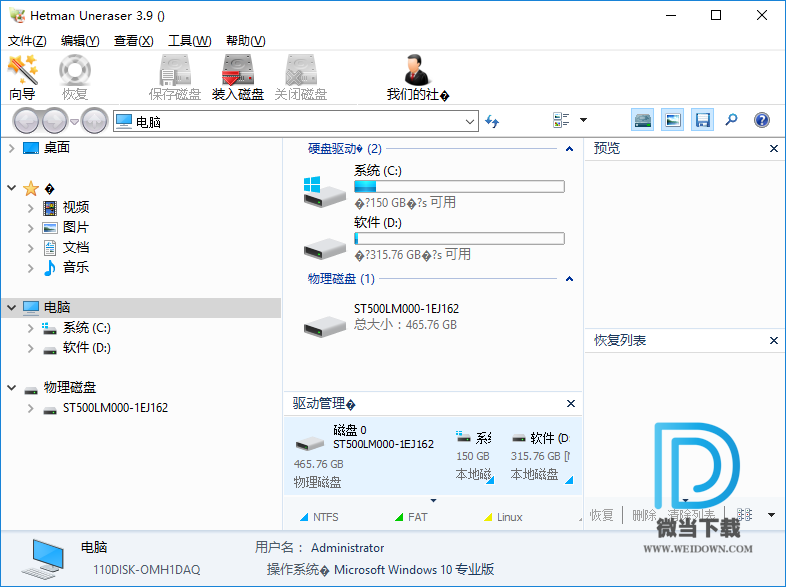Image resolution: width=786 pixels, height=587 pixels.
Task: Click the 软件 (D:) usage bar
Action: coord(459,239)
